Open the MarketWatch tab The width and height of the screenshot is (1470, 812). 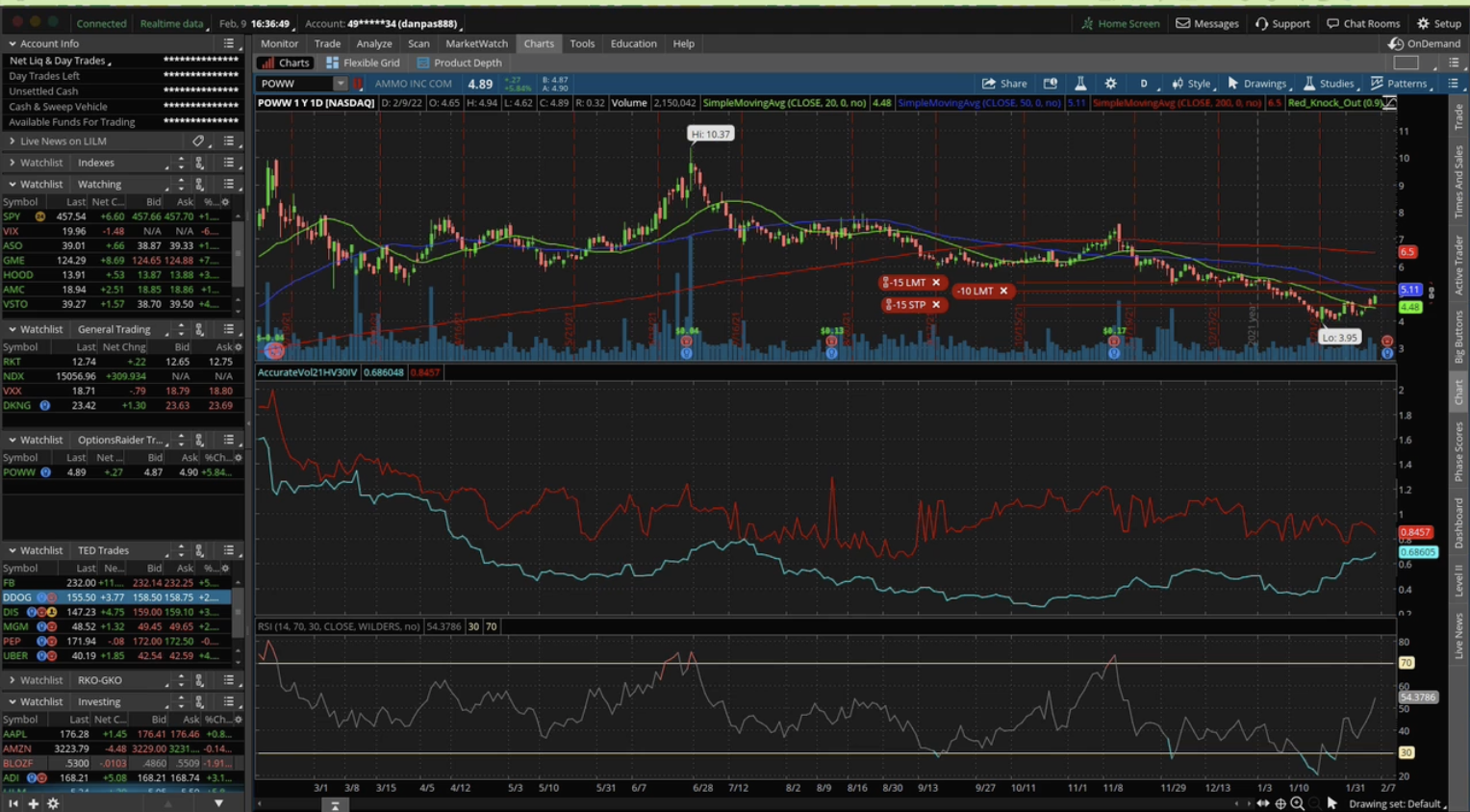coord(476,43)
